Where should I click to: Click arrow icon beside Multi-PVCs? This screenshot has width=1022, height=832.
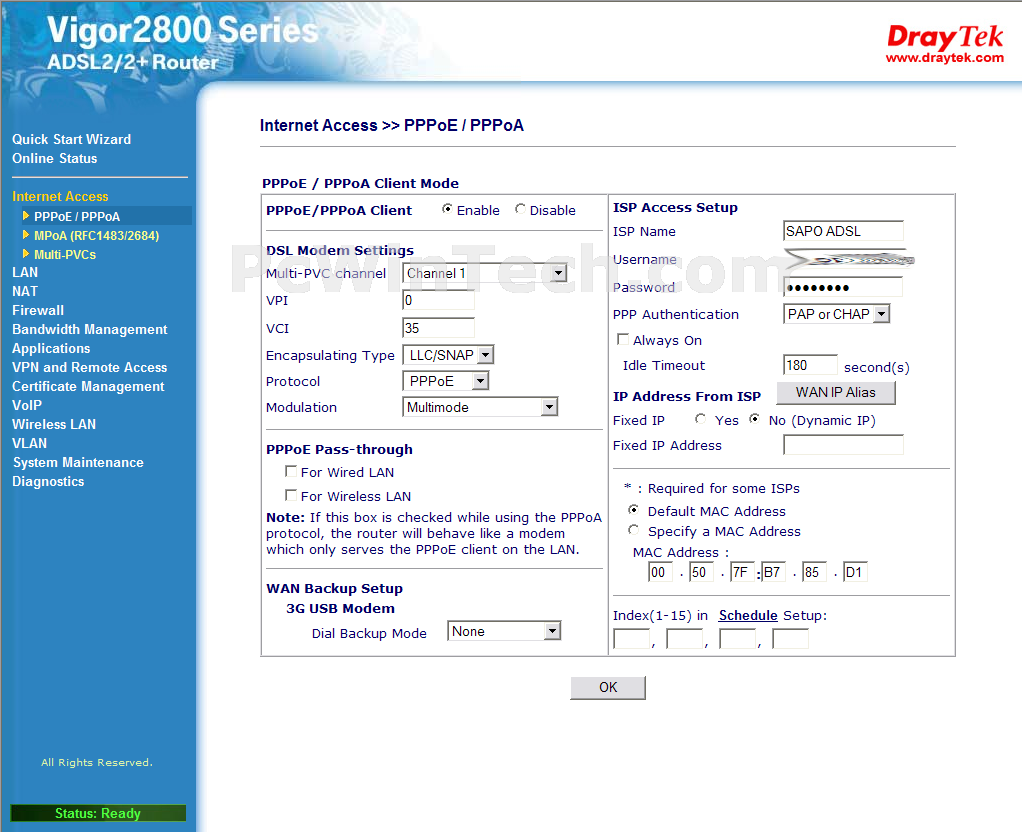[26, 254]
